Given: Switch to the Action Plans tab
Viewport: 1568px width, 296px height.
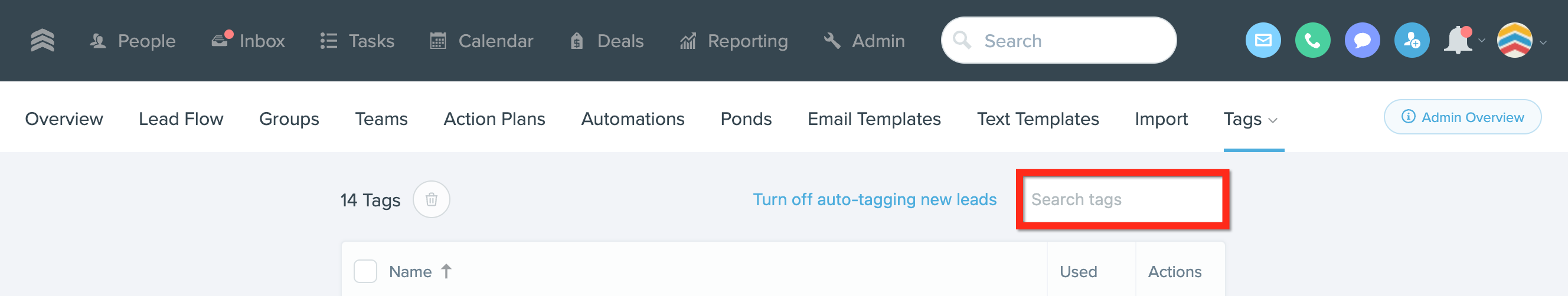Looking at the screenshot, I should point(494,119).
